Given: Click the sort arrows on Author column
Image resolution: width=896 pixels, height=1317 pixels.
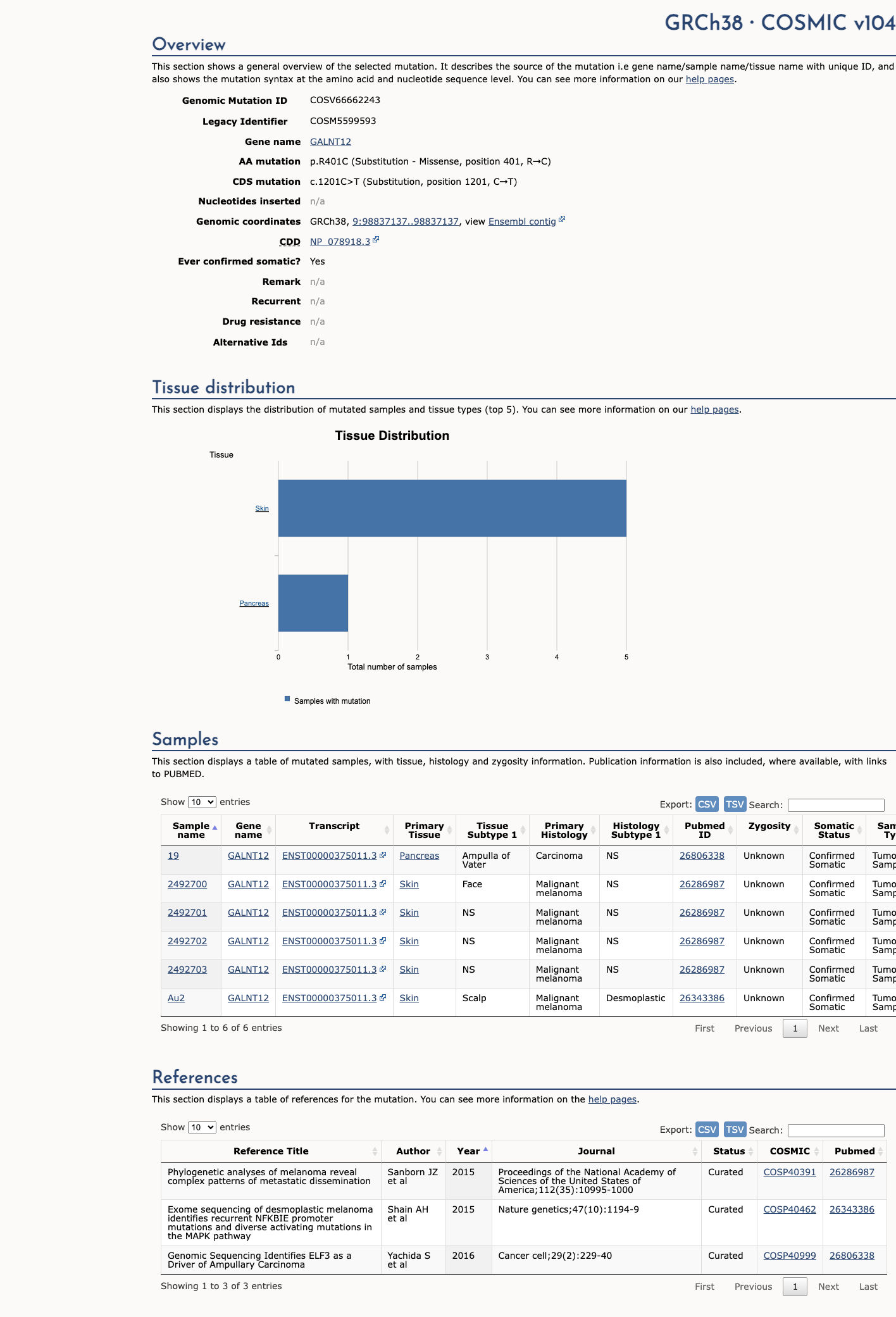Looking at the screenshot, I should coord(439,1151).
